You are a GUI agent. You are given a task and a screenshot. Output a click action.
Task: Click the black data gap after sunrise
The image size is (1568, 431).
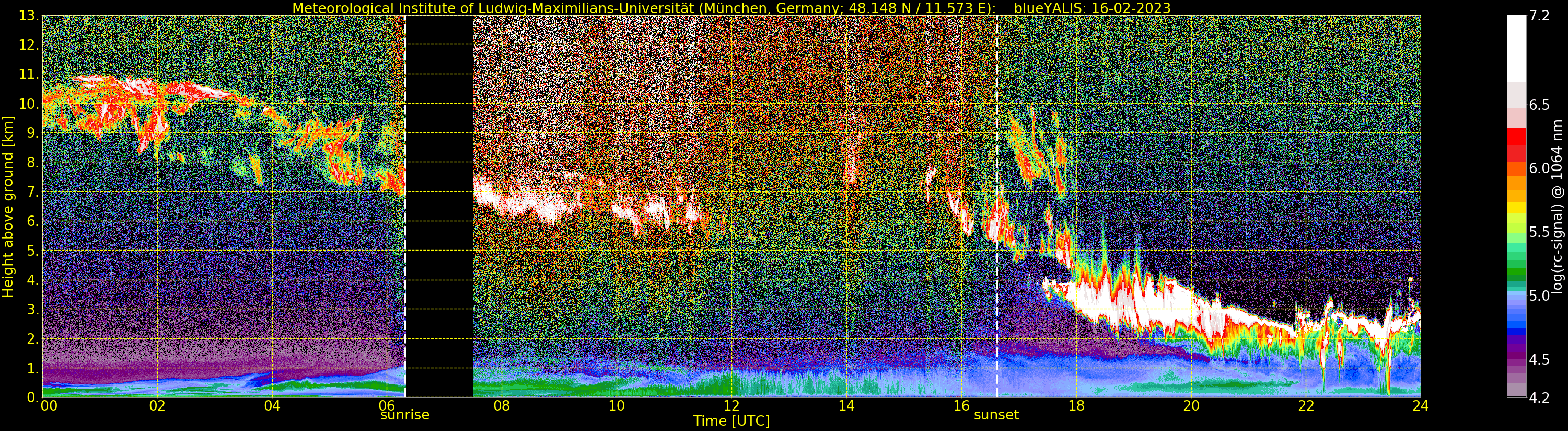[x=440, y=207]
